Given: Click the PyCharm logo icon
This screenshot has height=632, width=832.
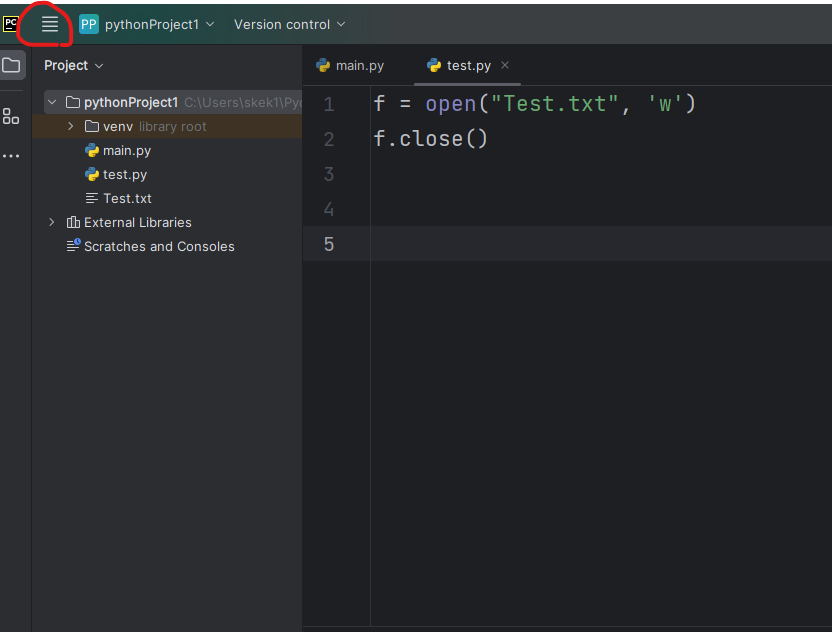Looking at the screenshot, I should (11, 24).
